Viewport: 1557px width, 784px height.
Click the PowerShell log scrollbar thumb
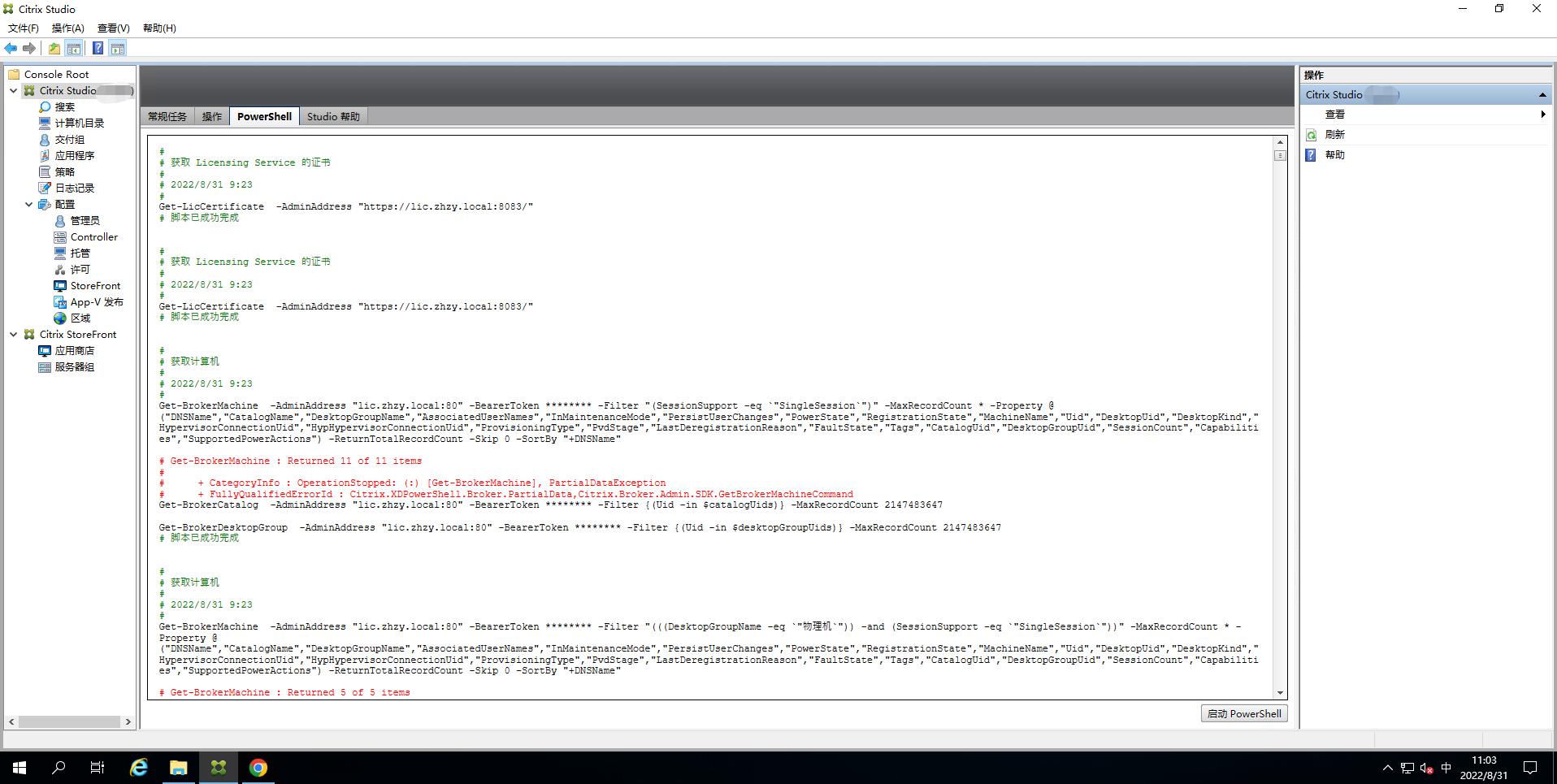(1280, 155)
